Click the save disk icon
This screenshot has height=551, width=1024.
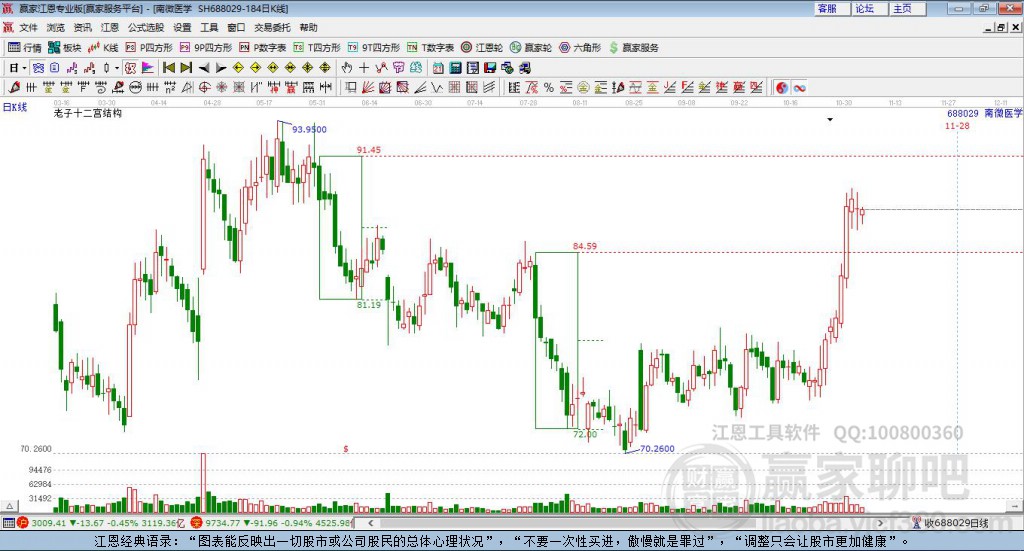click(490, 68)
